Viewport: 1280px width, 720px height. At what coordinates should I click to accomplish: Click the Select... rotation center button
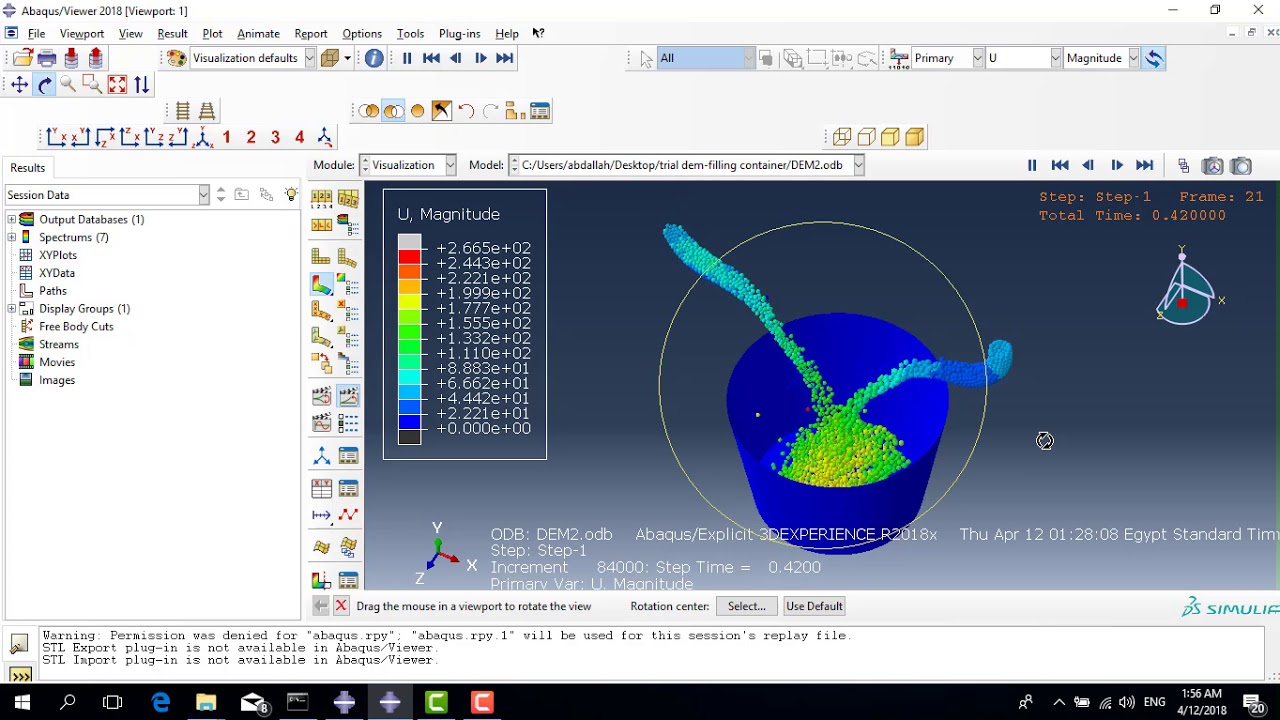[747, 606]
